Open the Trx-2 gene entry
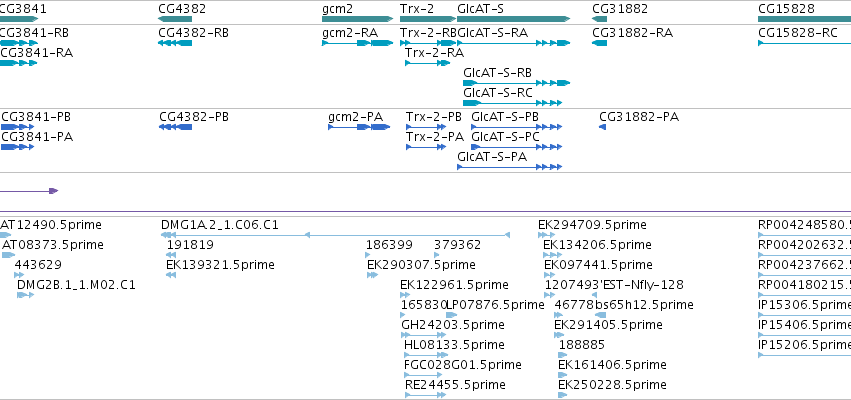The image size is (851, 400). (428, 19)
